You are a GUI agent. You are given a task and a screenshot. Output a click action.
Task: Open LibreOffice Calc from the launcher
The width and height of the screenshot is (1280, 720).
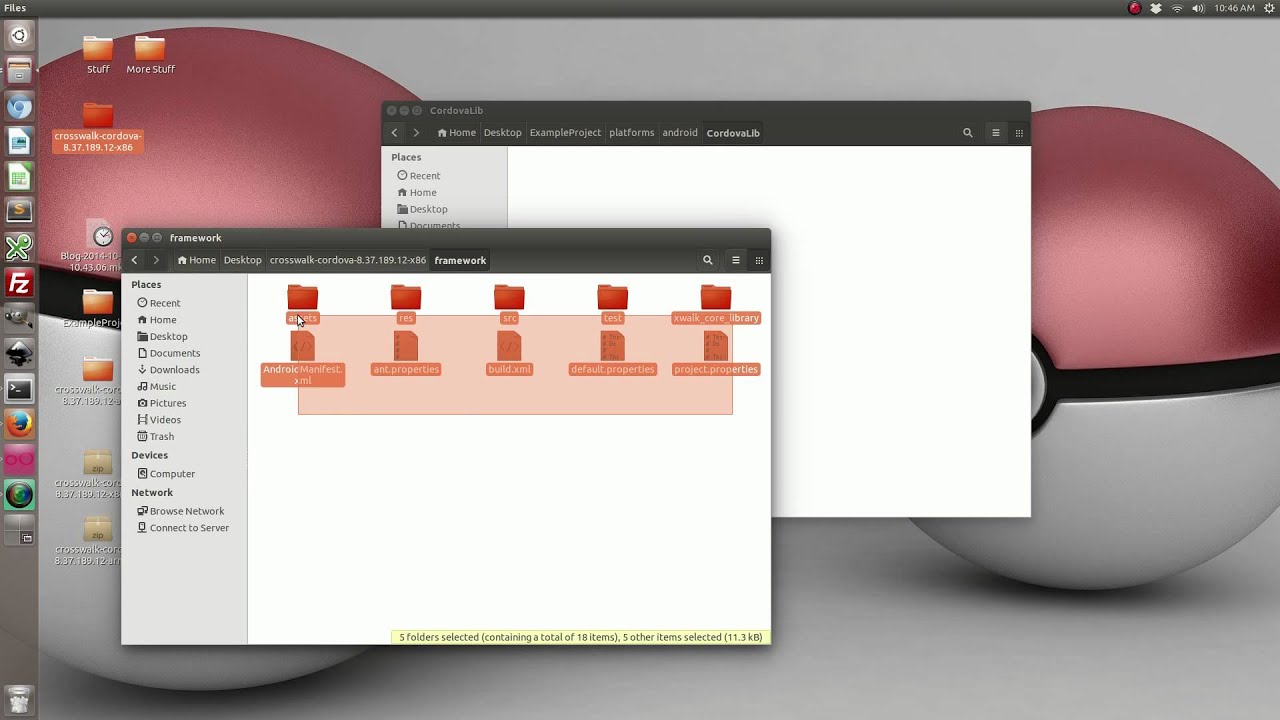[19, 177]
